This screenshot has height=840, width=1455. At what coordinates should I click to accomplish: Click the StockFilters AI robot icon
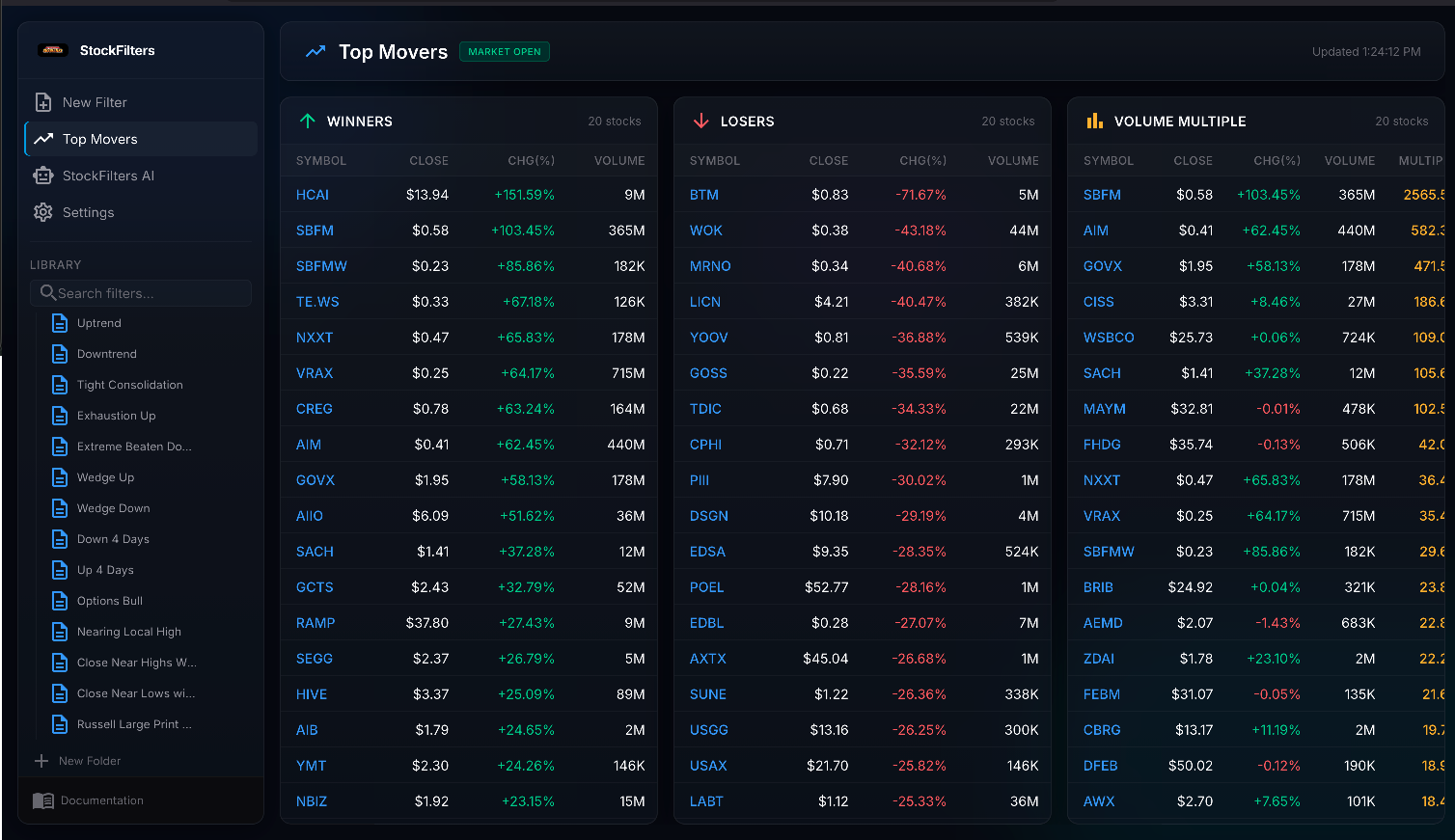(43, 176)
